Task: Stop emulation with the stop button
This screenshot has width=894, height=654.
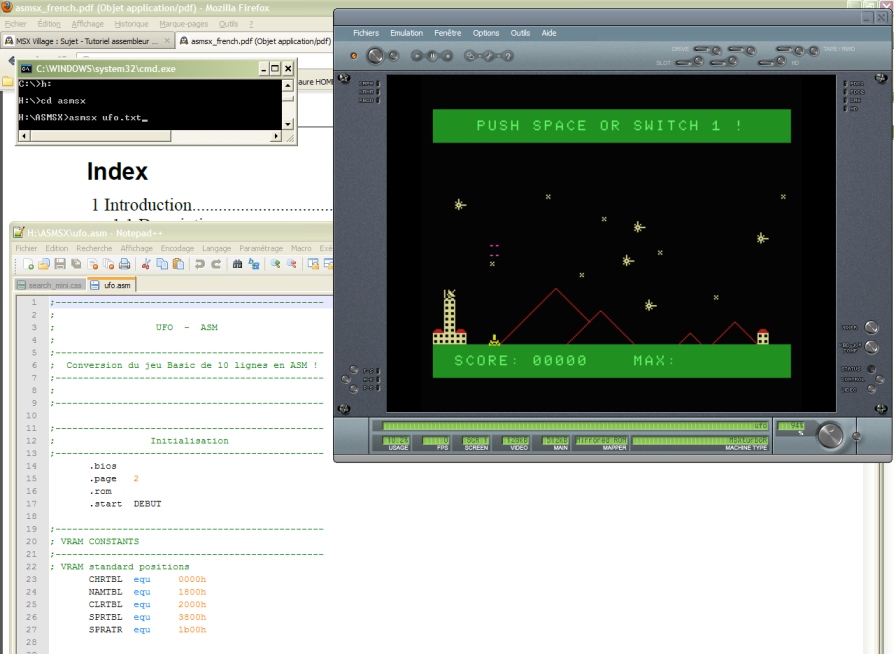Action: pyautogui.click(x=448, y=56)
